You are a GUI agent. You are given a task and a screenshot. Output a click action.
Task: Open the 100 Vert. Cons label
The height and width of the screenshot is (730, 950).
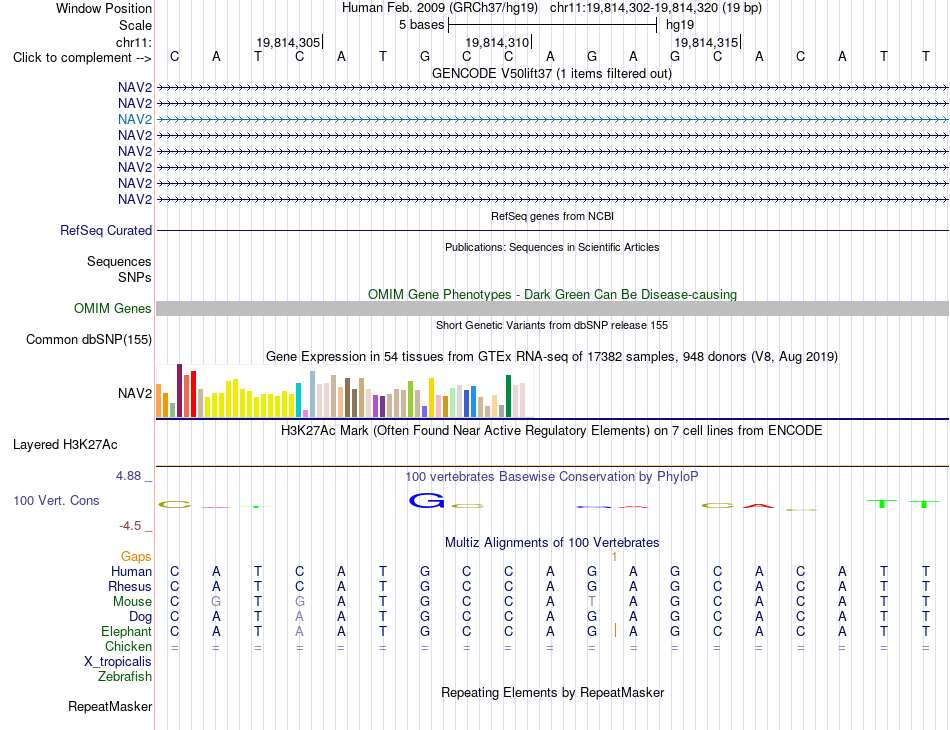(x=56, y=500)
